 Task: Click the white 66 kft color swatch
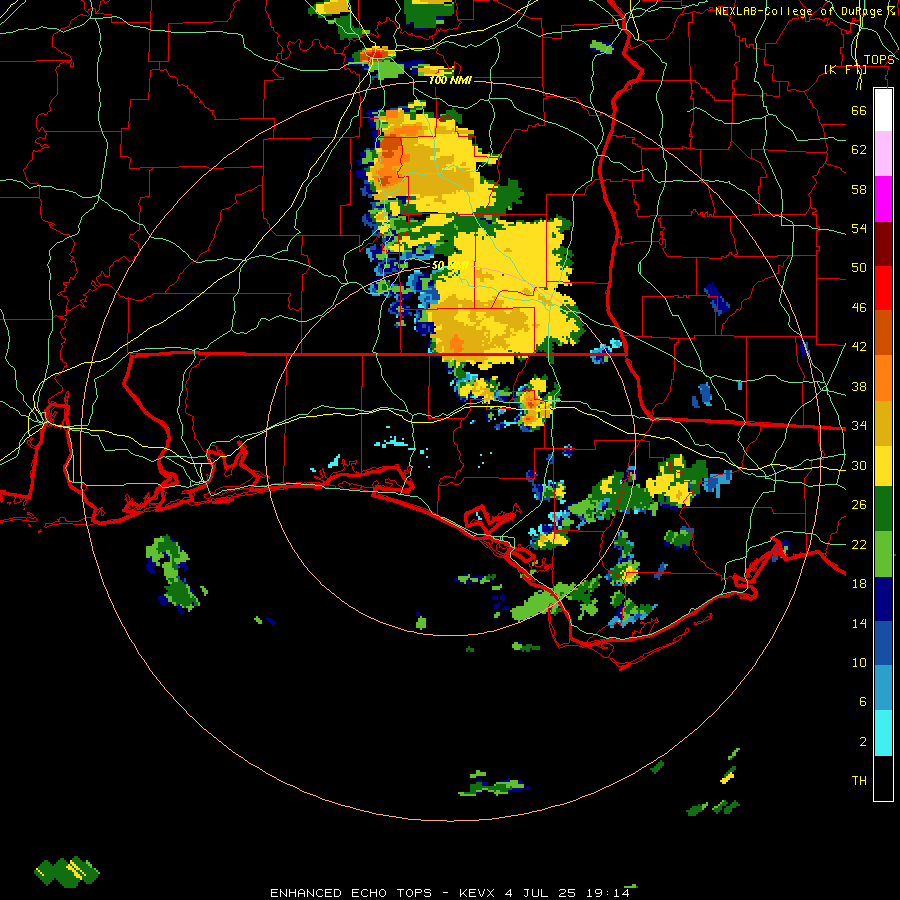click(883, 110)
